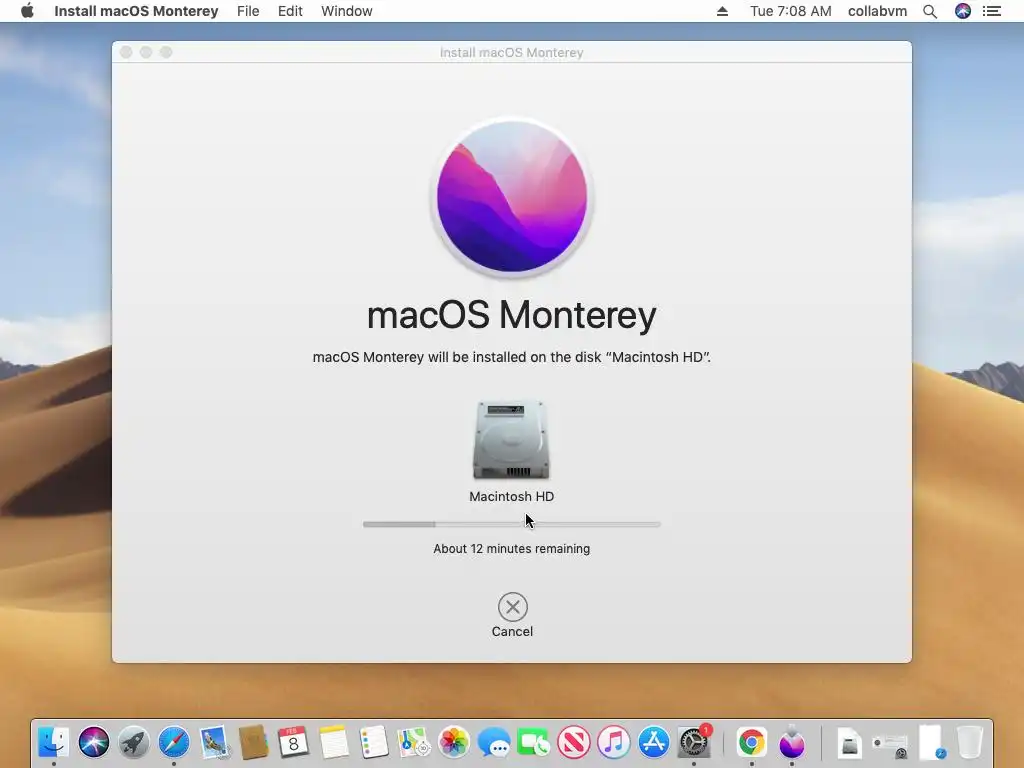Open Safari from the Dock
The image size is (1024, 768).
pos(174,743)
